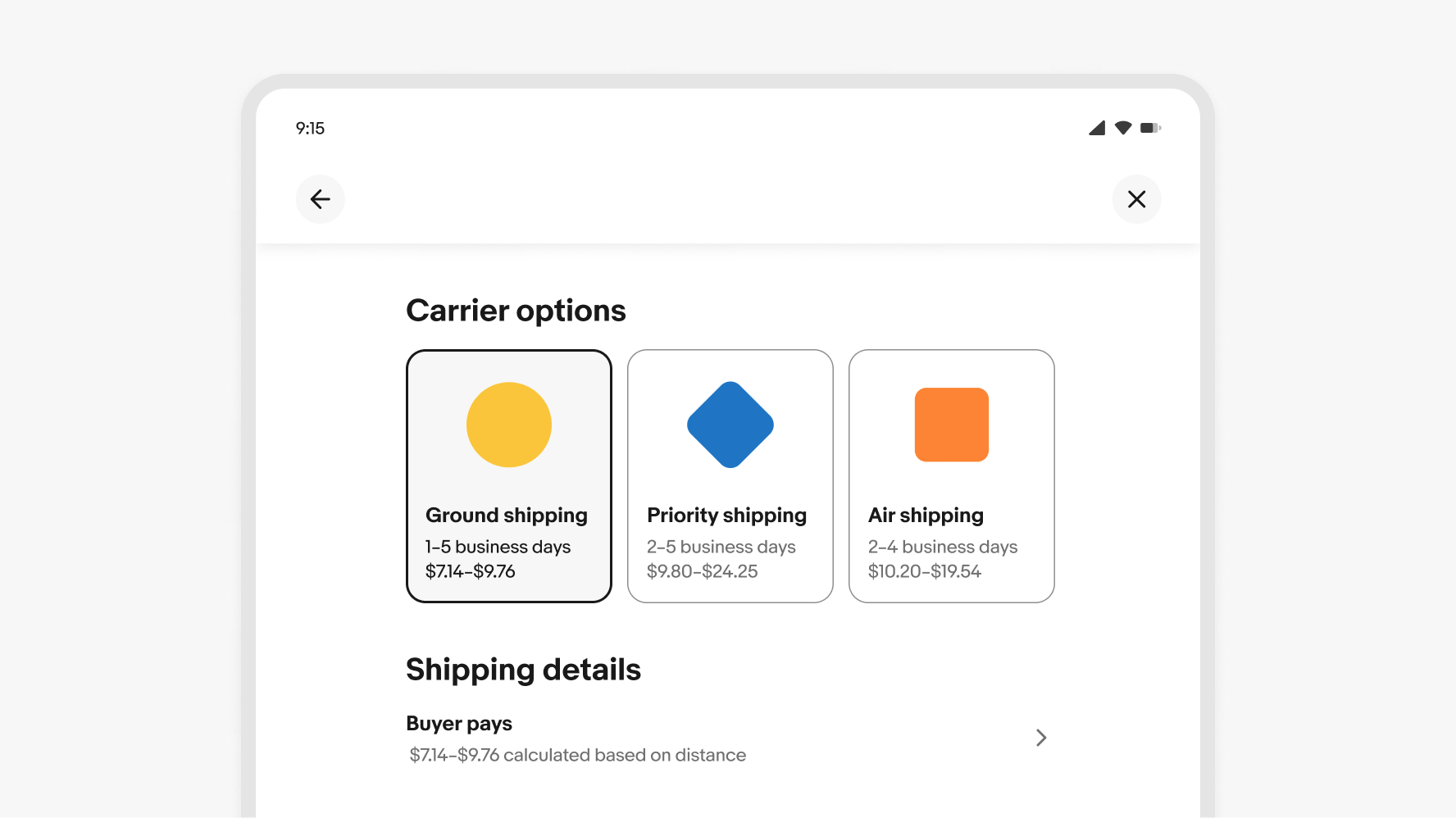The width and height of the screenshot is (1456, 818).
Task: Click the blue diamond carrier icon
Action: click(x=730, y=425)
